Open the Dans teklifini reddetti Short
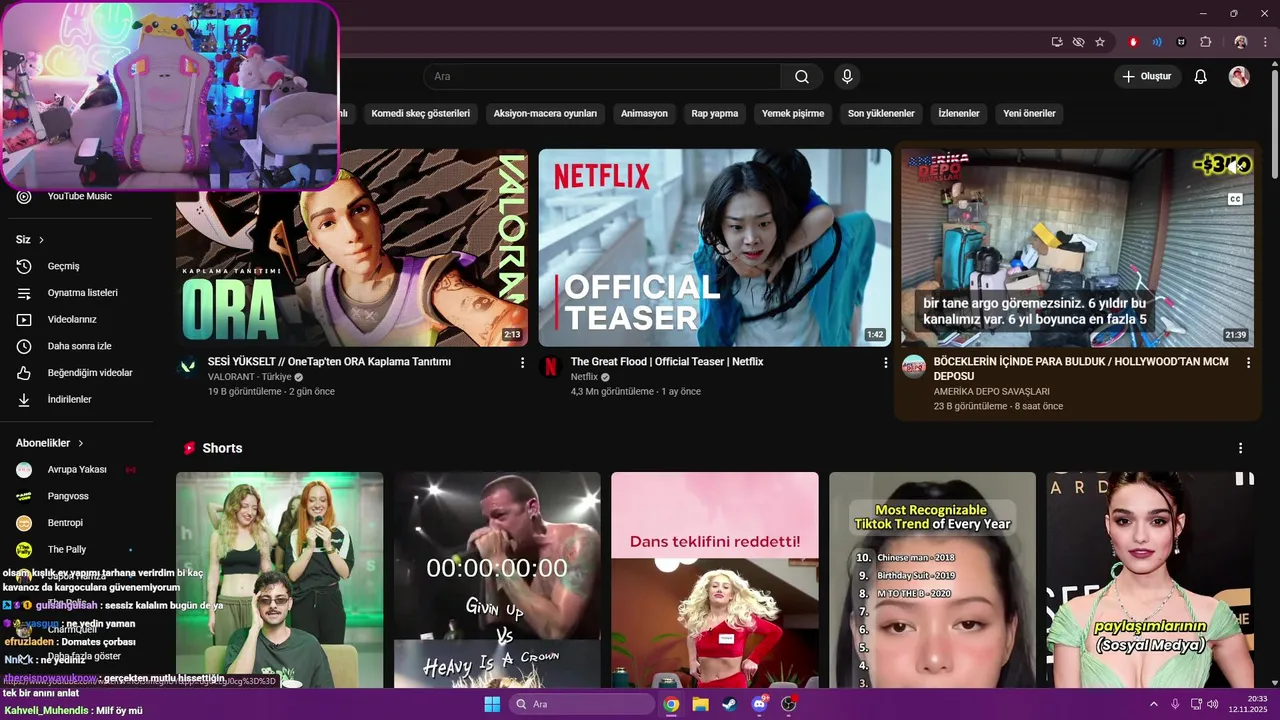This screenshot has width=1280, height=720. point(715,580)
